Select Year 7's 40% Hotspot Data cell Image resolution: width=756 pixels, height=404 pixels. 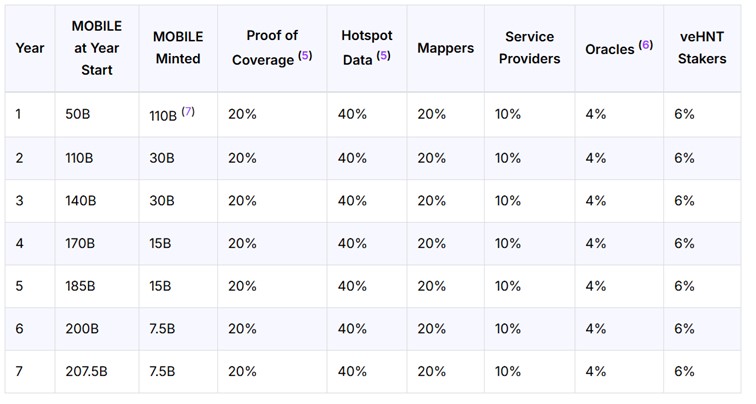(352, 371)
